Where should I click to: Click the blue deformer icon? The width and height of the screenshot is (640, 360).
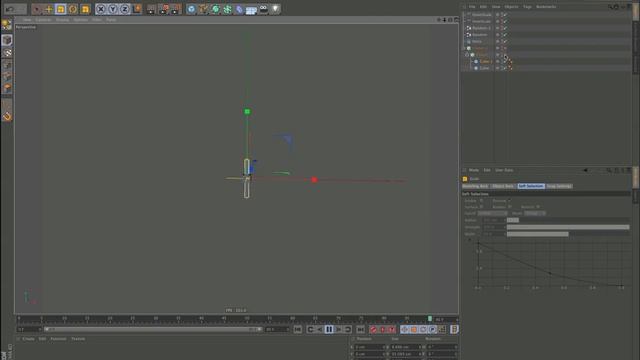[x=239, y=9]
